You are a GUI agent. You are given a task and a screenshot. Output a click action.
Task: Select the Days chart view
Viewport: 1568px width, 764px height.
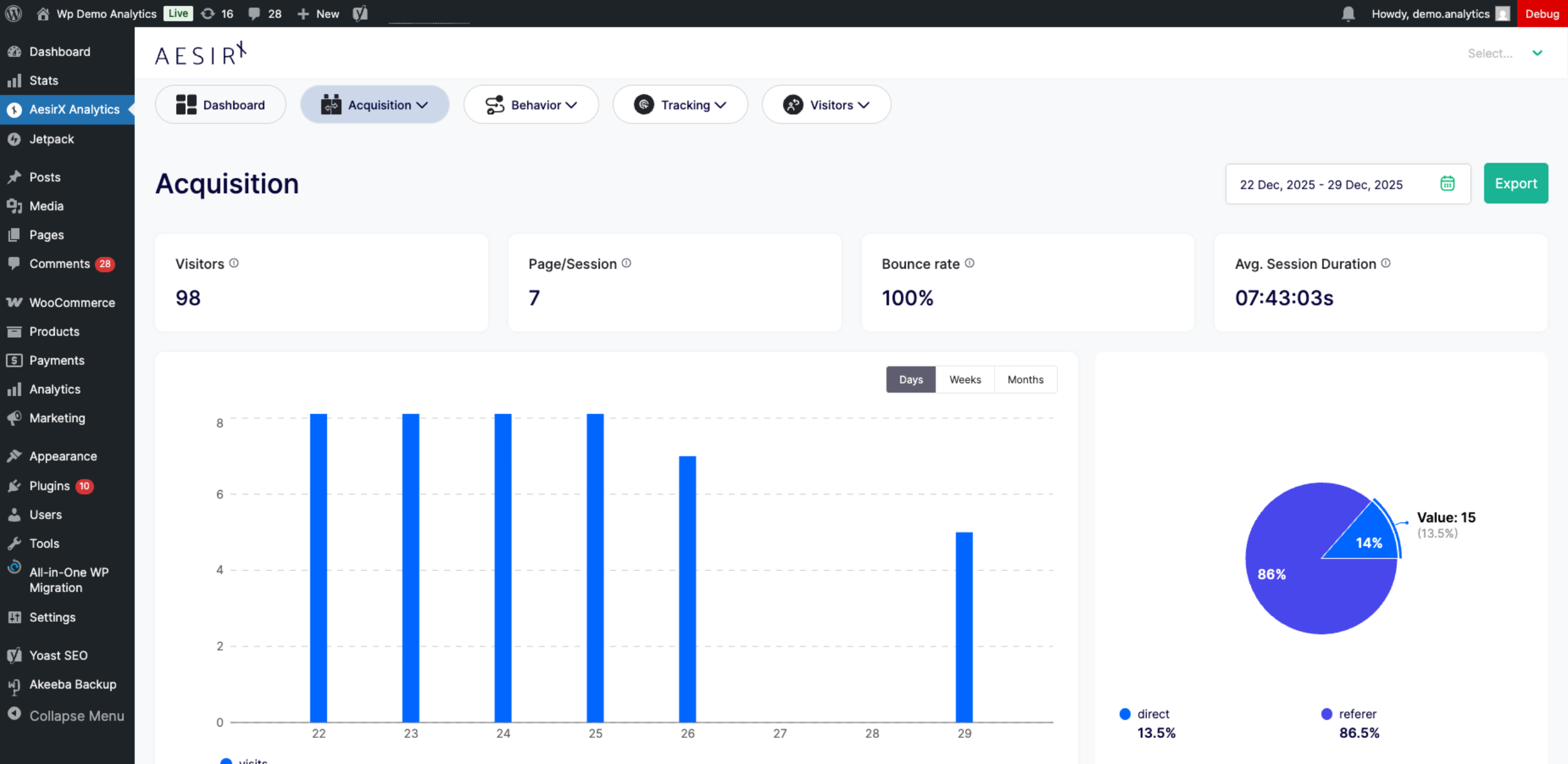(x=911, y=380)
